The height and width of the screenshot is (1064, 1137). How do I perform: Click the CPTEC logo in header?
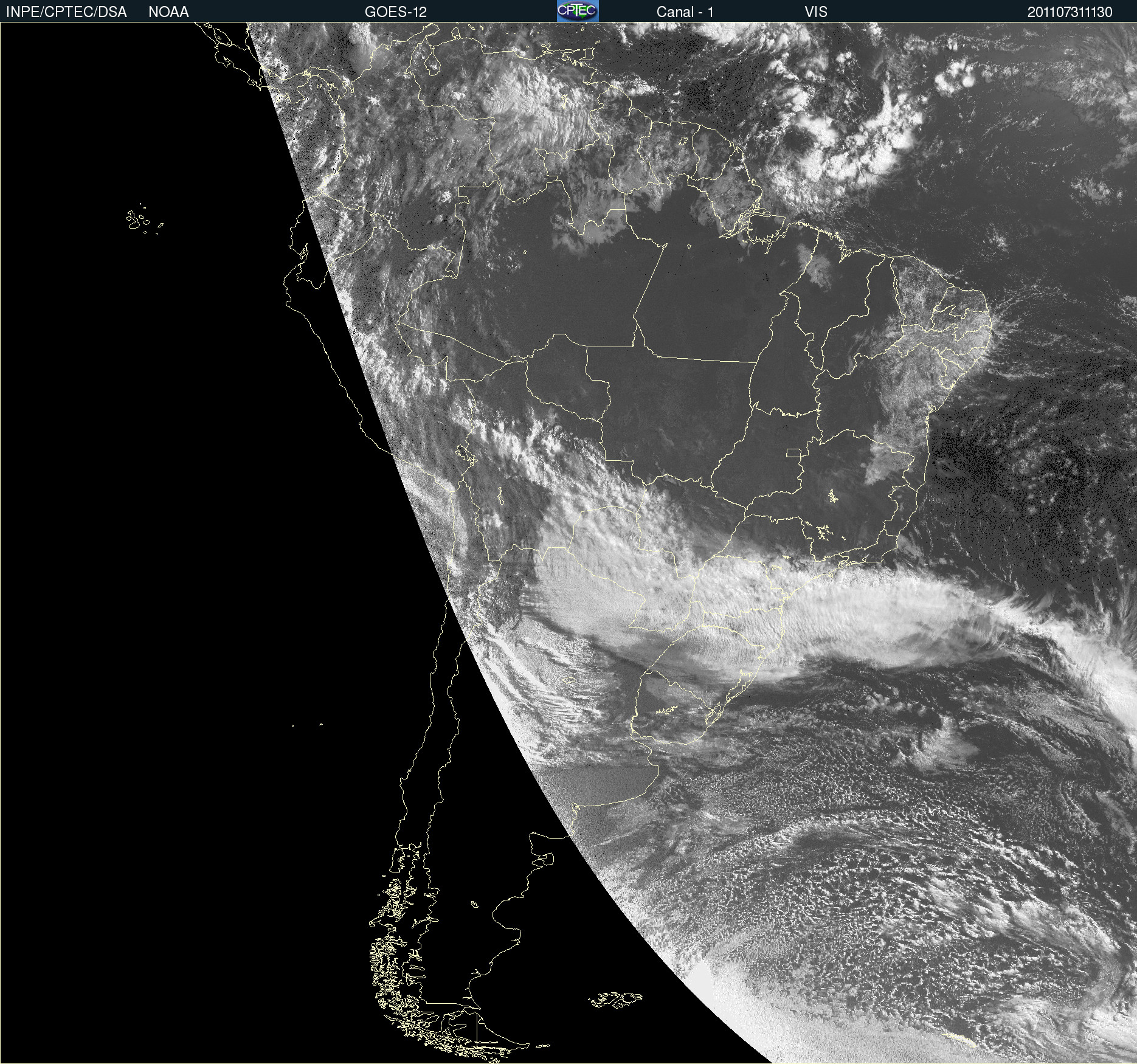coord(578,11)
